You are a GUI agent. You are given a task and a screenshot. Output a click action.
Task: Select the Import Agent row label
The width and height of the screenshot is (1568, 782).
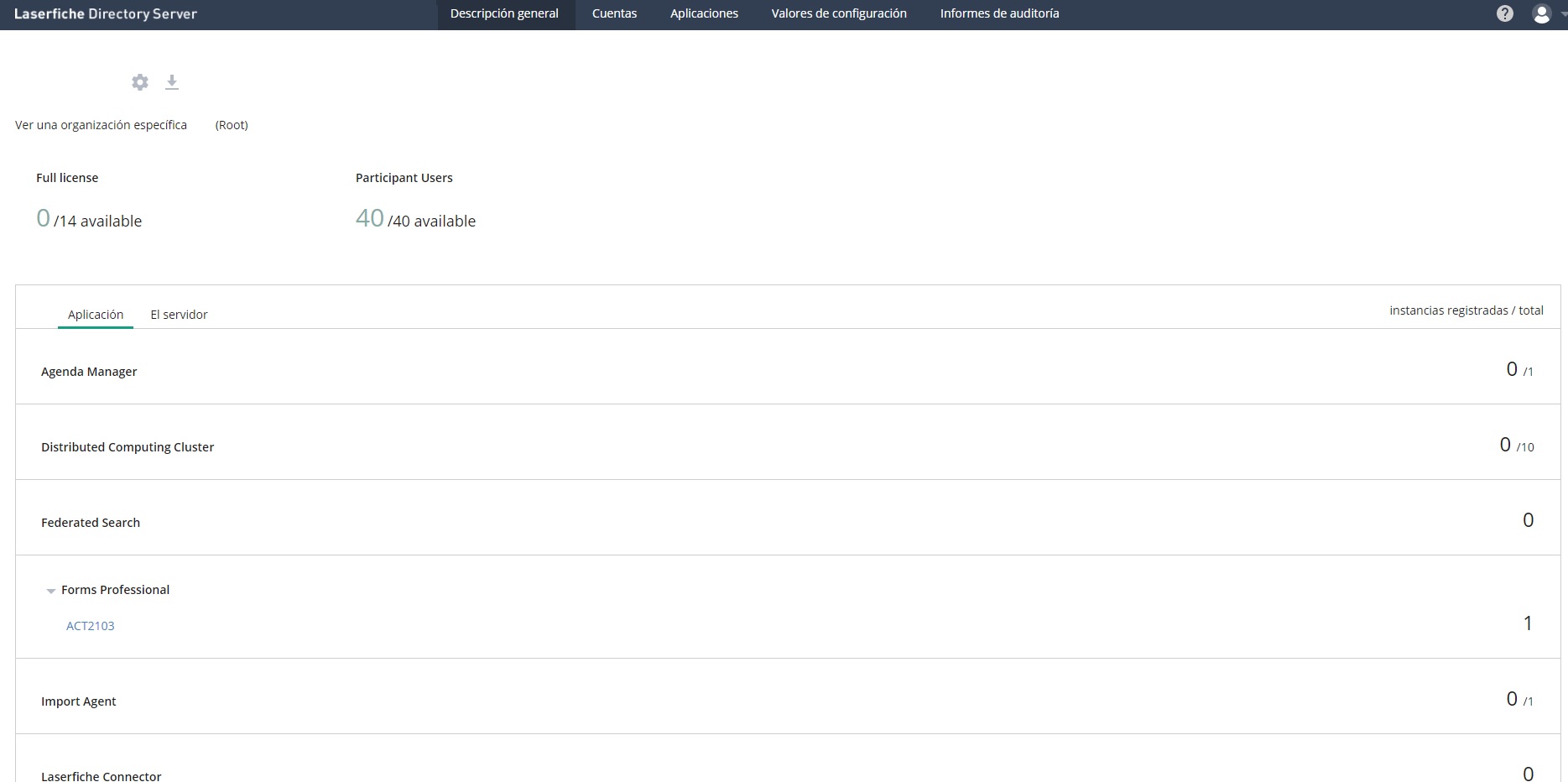coord(79,701)
